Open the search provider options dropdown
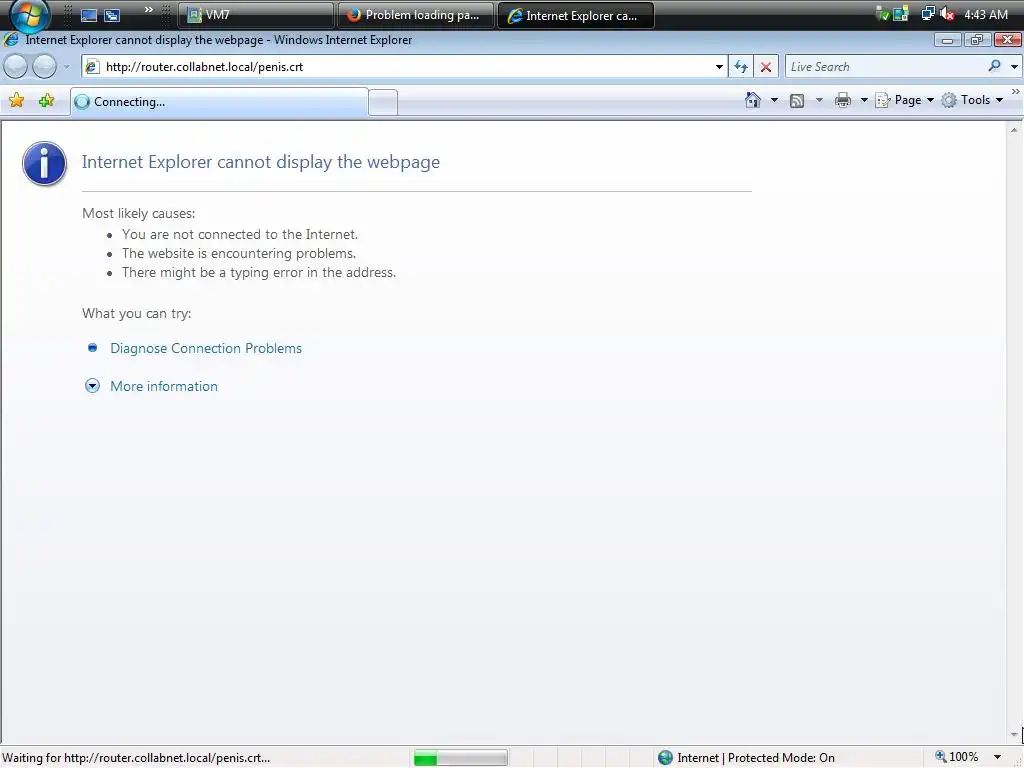Screen dimensions: 1024x768 tap(1014, 67)
